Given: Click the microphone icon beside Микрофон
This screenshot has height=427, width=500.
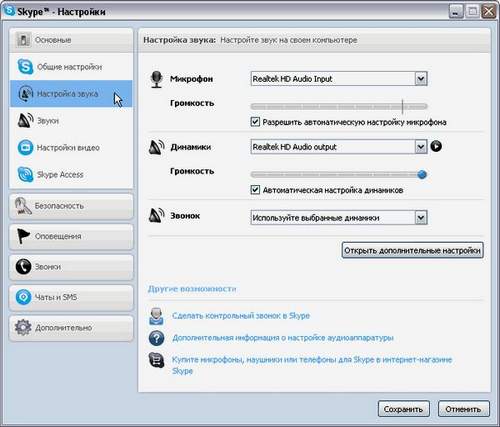Looking at the screenshot, I should (x=156, y=79).
